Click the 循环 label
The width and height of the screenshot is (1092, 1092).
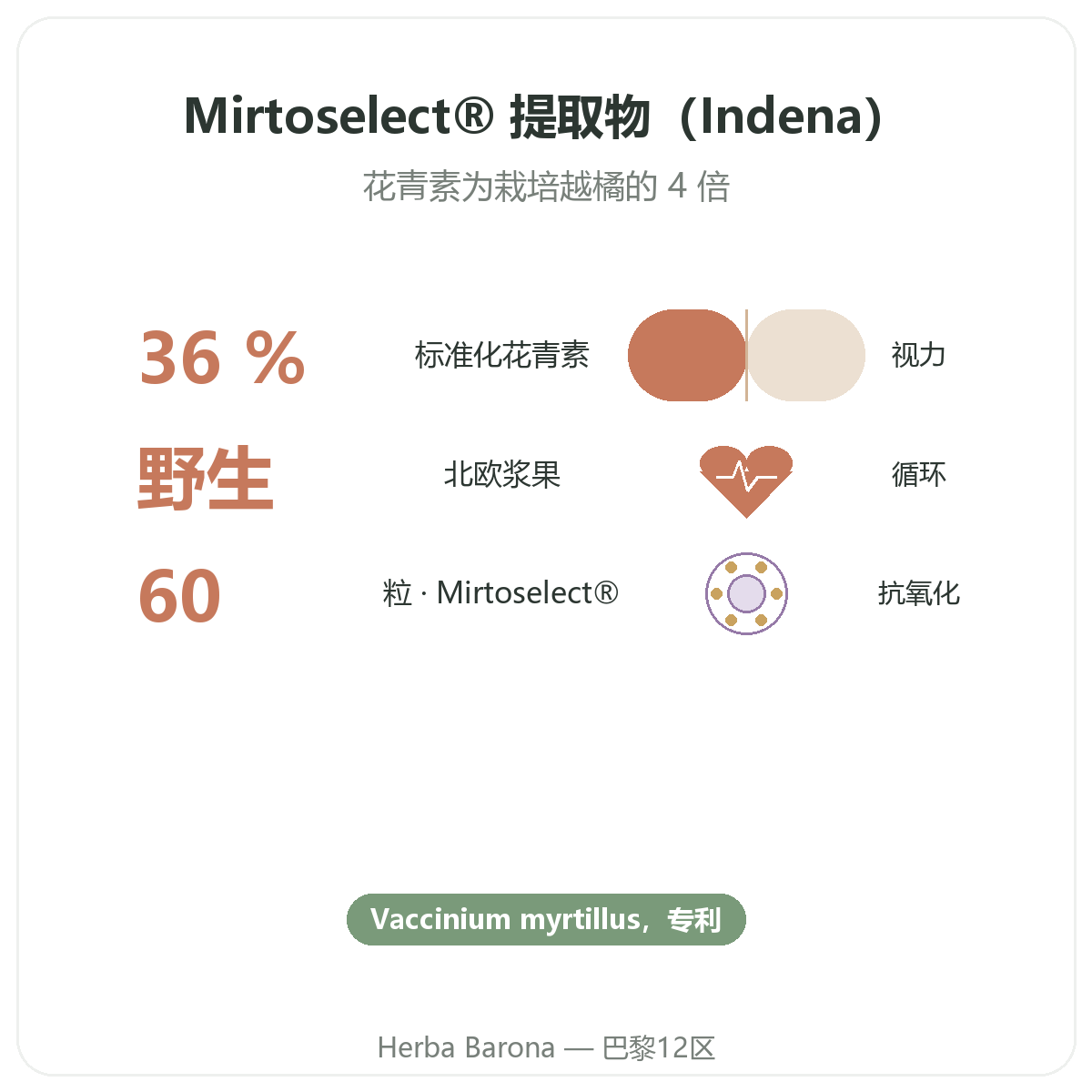click(919, 474)
